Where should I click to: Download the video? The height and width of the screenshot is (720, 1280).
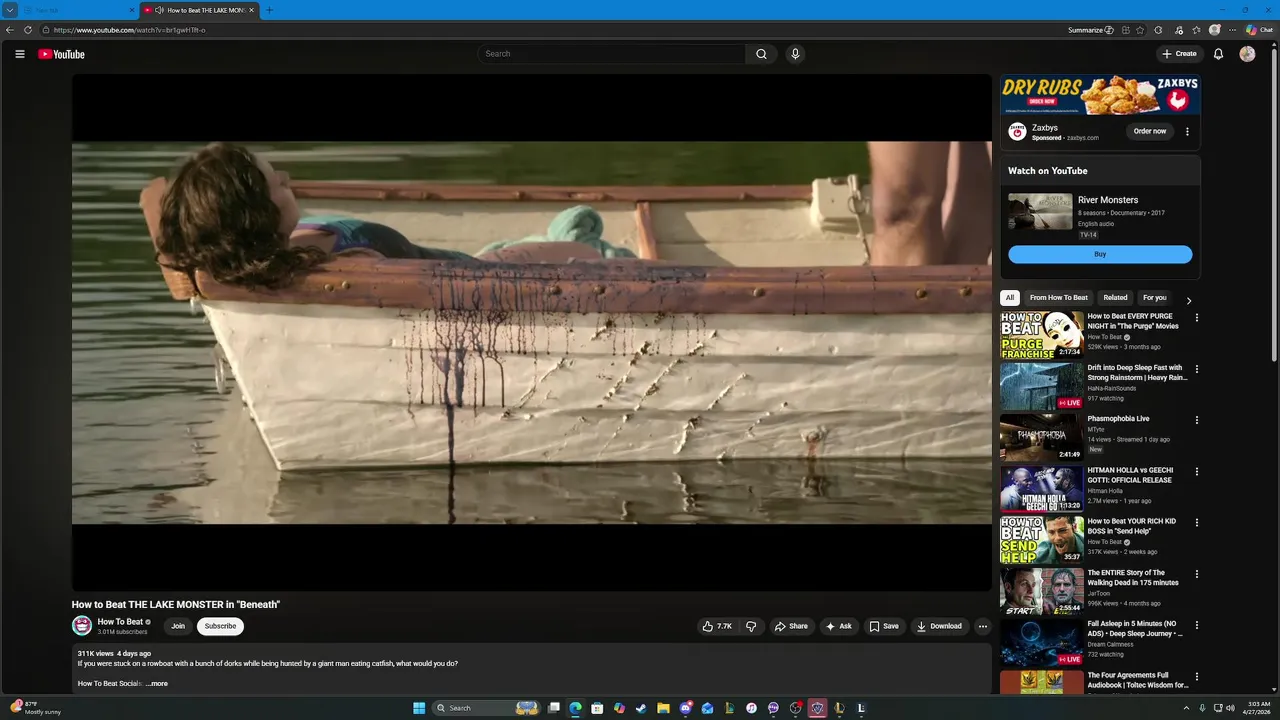point(939,626)
